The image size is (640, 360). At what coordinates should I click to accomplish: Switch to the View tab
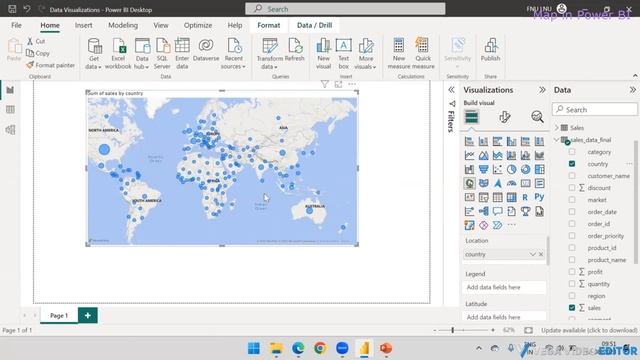coord(161,25)
